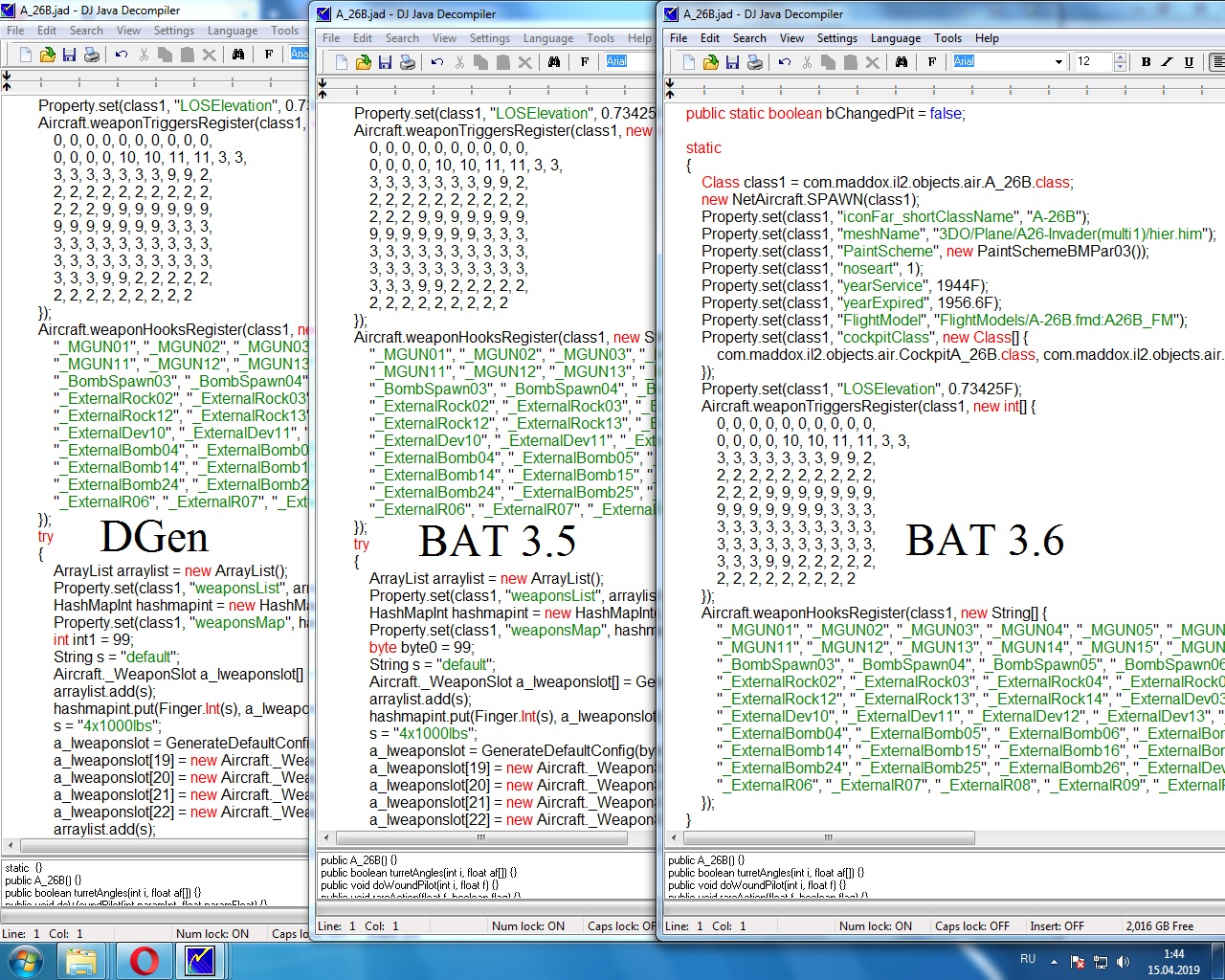Click Font 'F' icon in rightmost window

pos(932,62)
